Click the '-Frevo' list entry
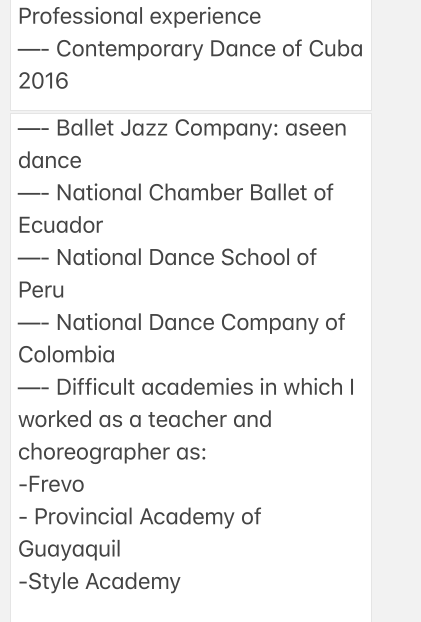Viewport: 421px width, 622px height. point(51,484)
